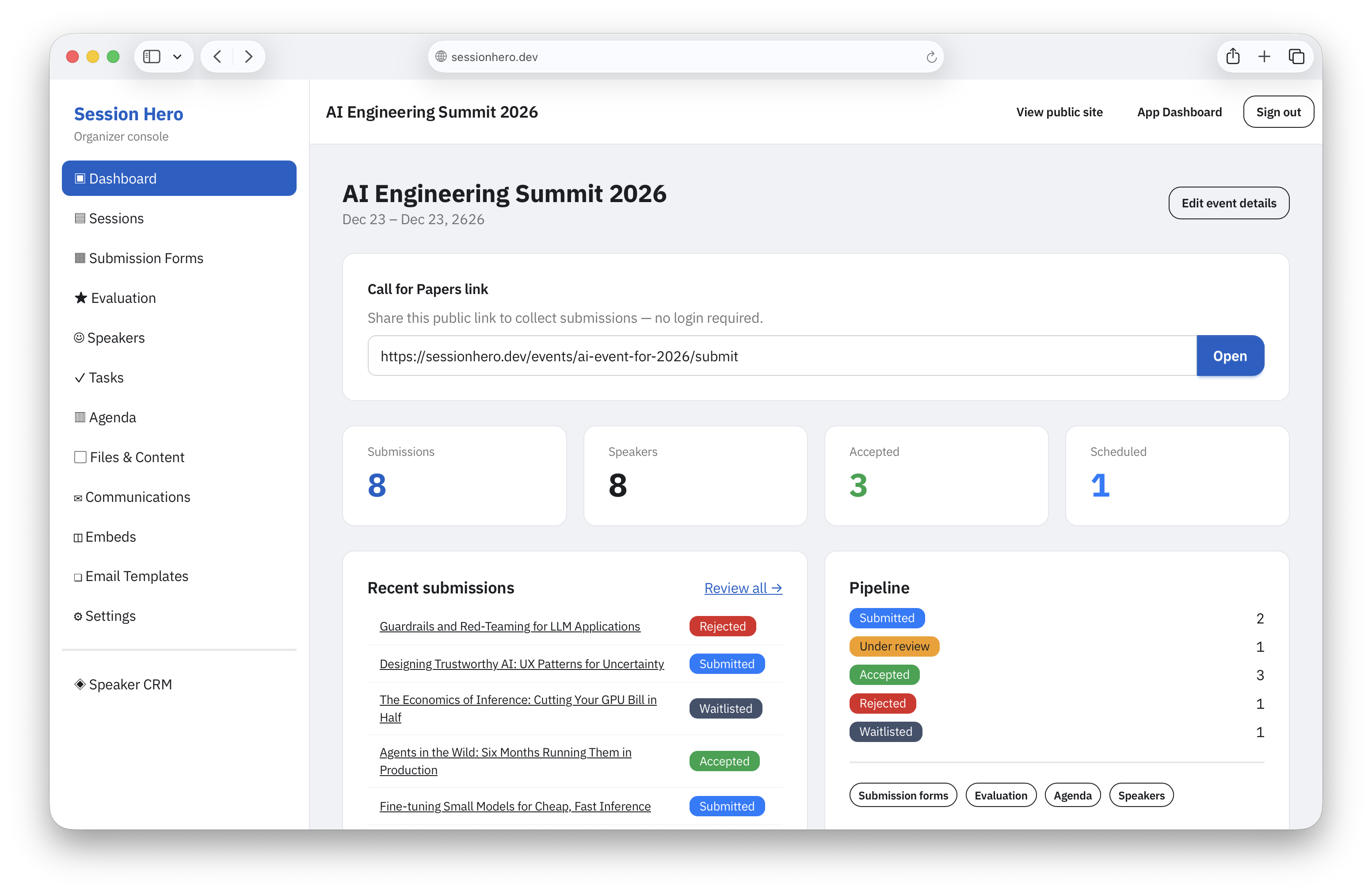Click the Sign out button

[x=1278, y=112]
